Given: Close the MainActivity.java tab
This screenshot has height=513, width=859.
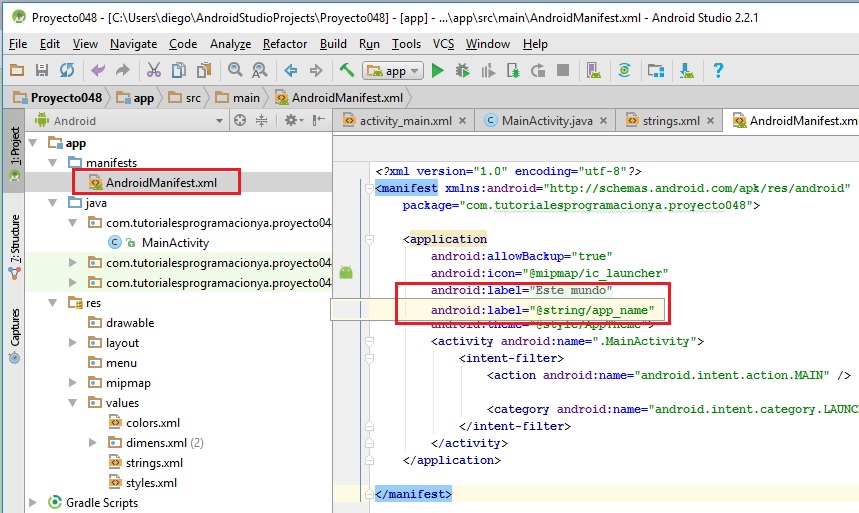Looking at the screenshot, I should 603,121.
